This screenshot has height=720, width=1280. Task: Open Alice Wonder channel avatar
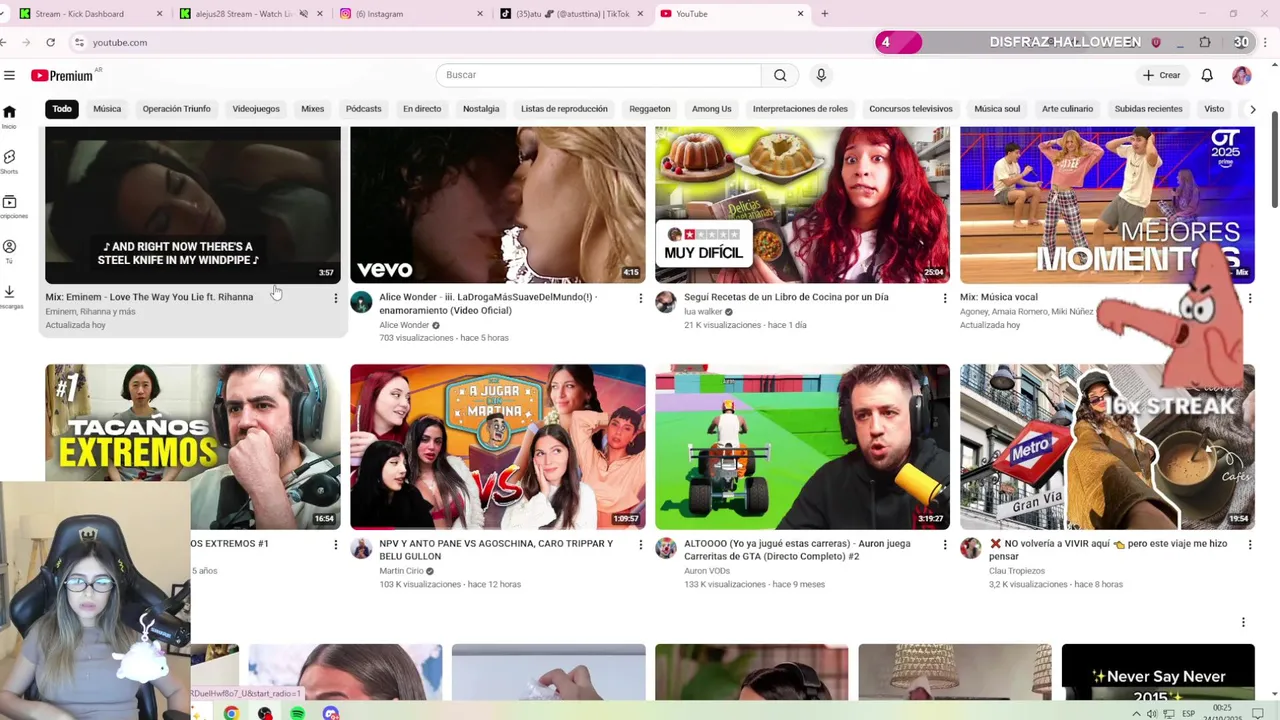click(361, 302)
